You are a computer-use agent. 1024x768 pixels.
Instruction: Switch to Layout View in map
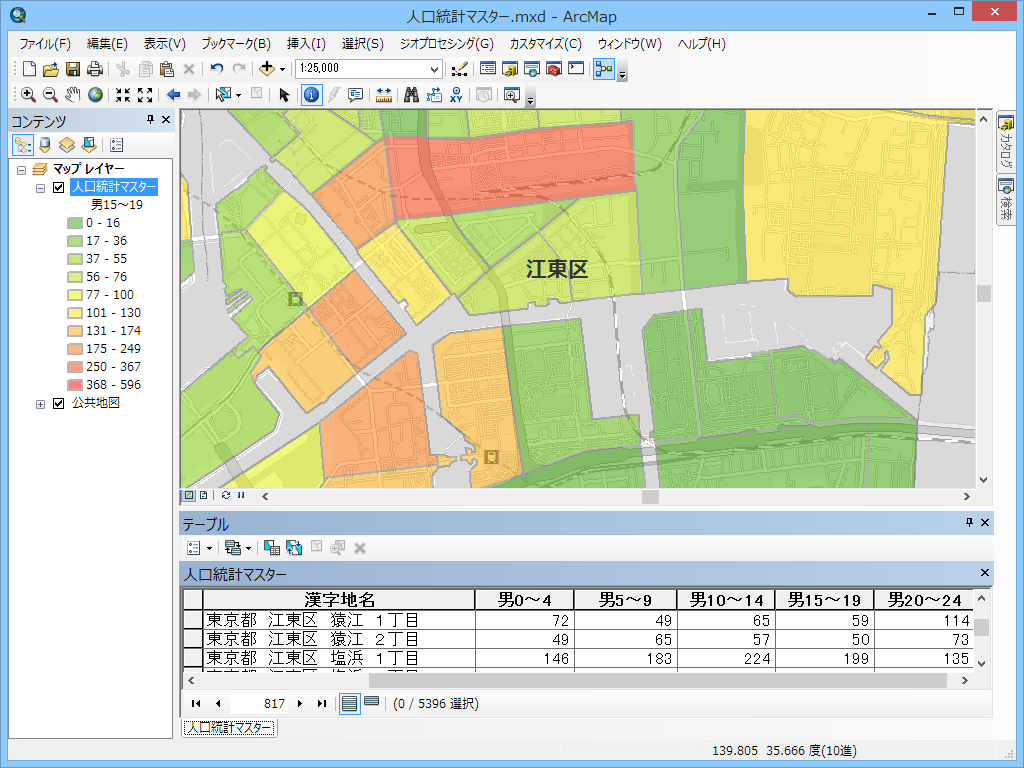click(x=204, y=495)
